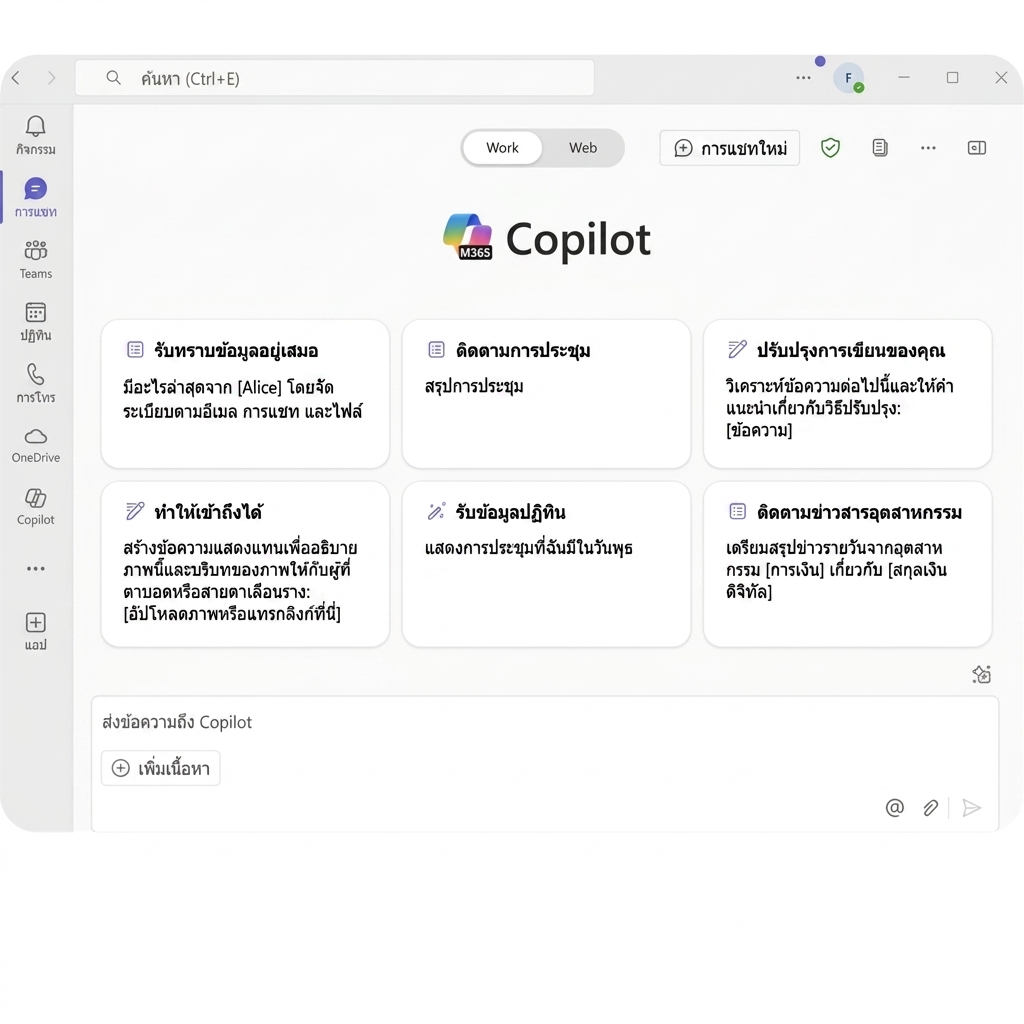Go back with the left arrow
1024x1024 pixels.
click(16, 78)
